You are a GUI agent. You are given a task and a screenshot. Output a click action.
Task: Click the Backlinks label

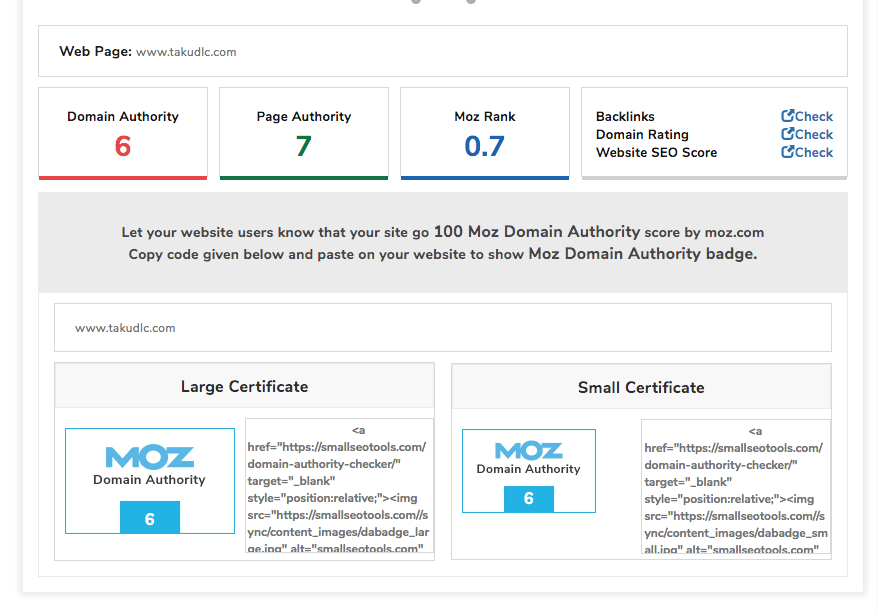point(625,116)
